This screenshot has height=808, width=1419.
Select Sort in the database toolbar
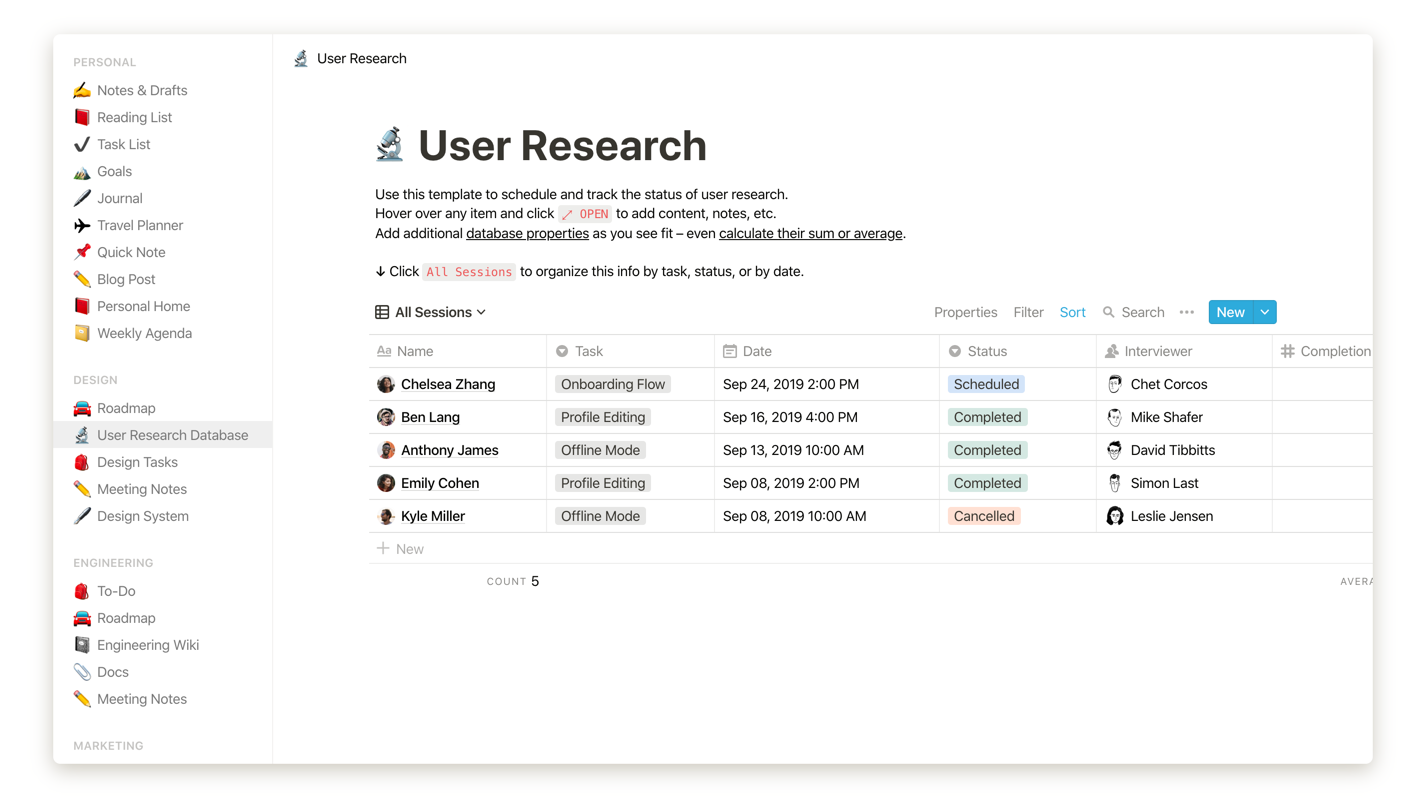click(x=1072, y=312)
